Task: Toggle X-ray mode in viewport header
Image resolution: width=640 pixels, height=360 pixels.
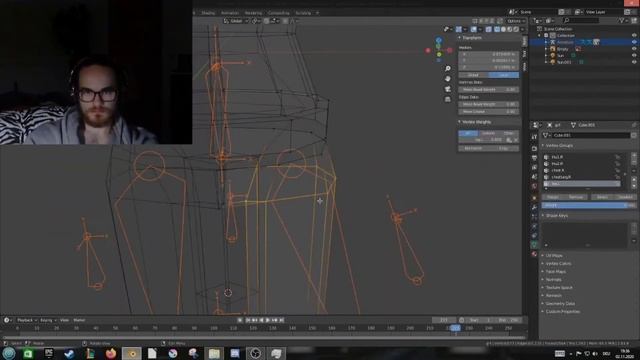Action: (x=489, y=29)
